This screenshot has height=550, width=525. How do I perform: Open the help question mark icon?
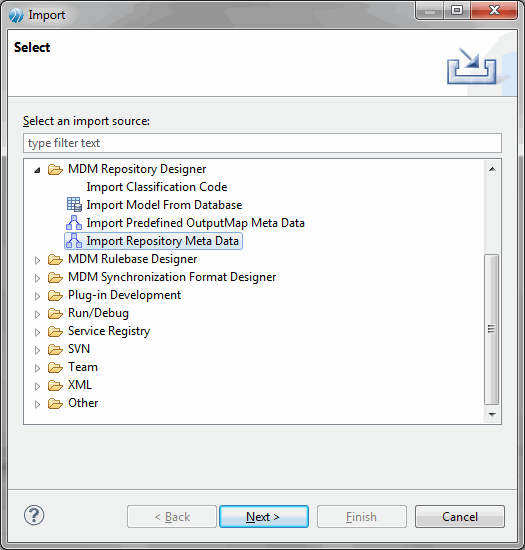(34, 516)
